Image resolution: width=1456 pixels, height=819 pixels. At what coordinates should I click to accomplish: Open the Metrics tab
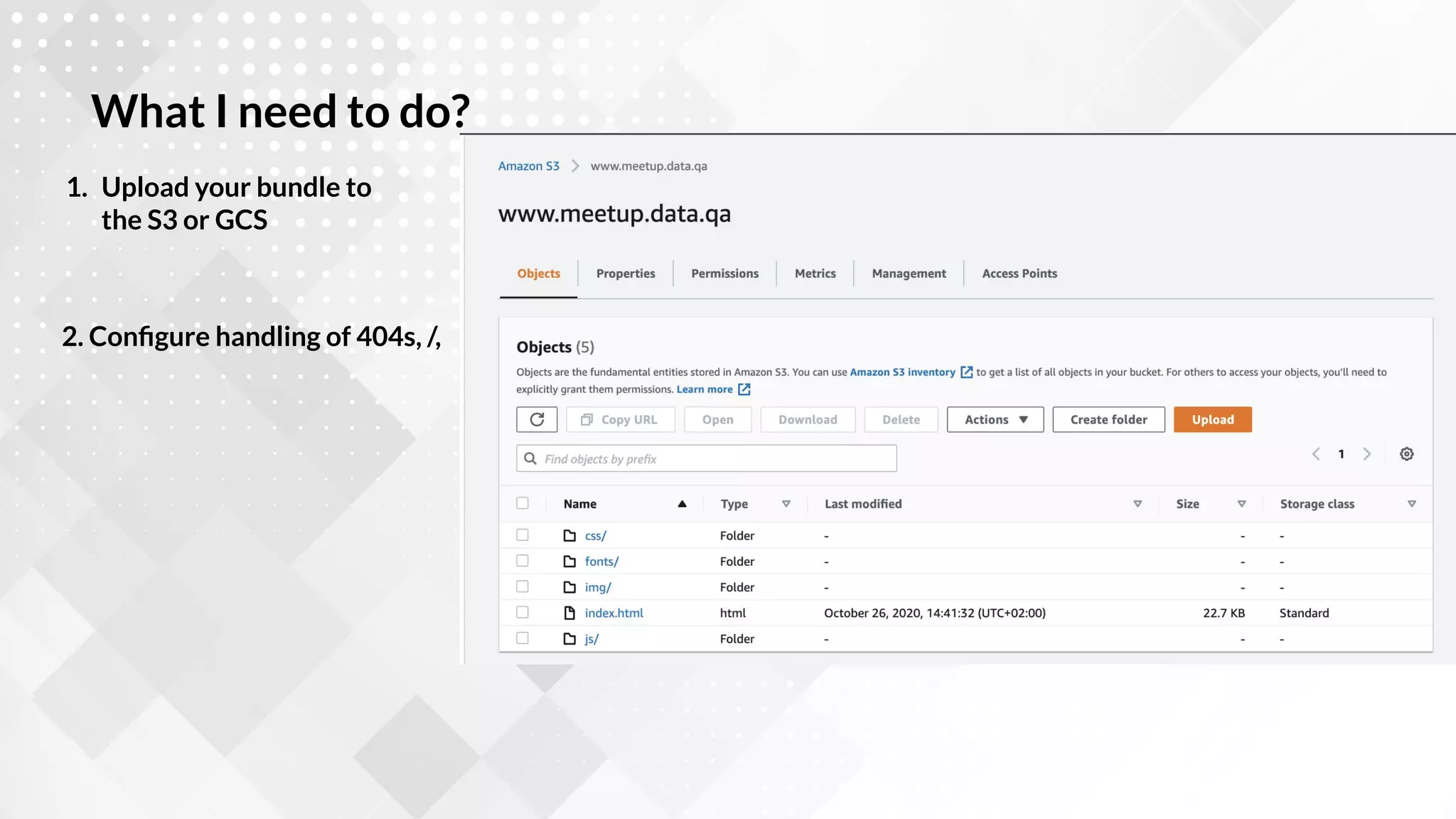[815, 274]
